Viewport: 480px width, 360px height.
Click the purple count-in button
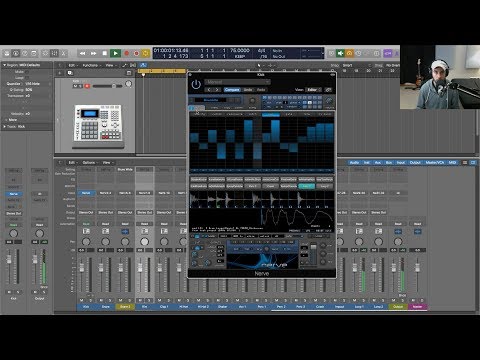[387, 53]
